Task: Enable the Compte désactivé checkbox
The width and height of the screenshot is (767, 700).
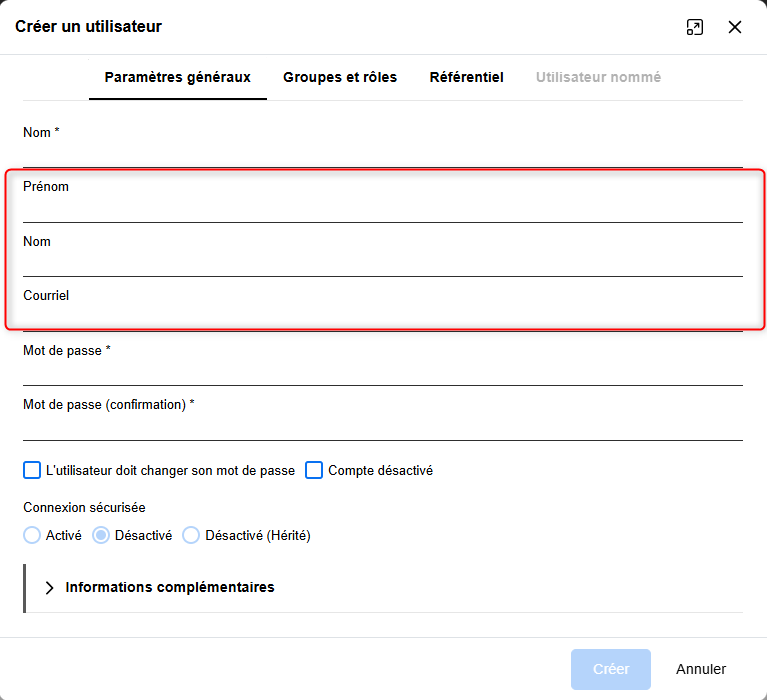Action: tap(314, 470)
